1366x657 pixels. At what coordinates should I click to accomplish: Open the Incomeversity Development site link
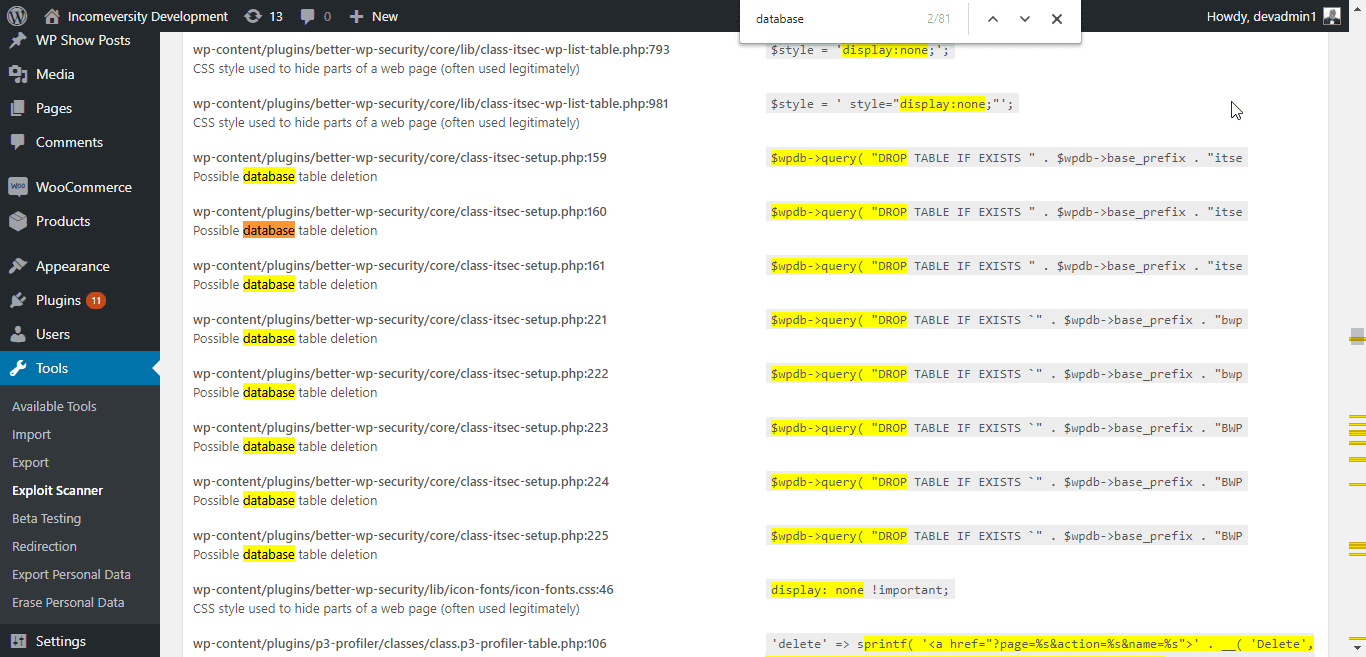pos(149,16)
